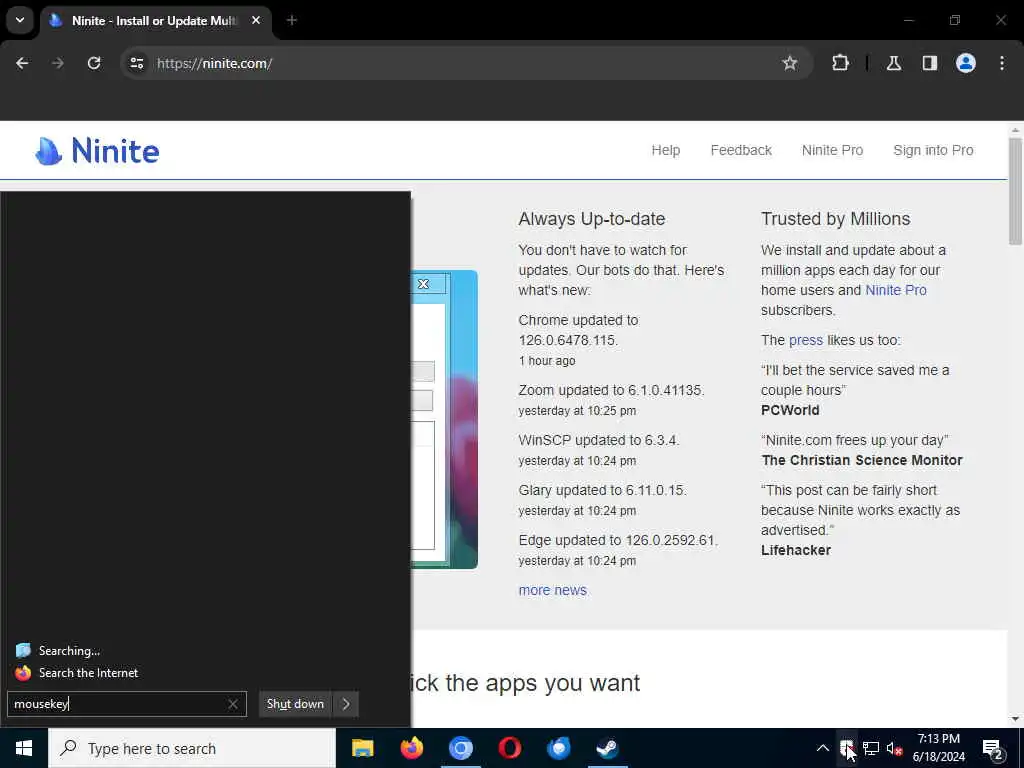Viewport: 1024px width, 768px height.
Task: Open the clock showing 7:13 PM
Action: 938,748
